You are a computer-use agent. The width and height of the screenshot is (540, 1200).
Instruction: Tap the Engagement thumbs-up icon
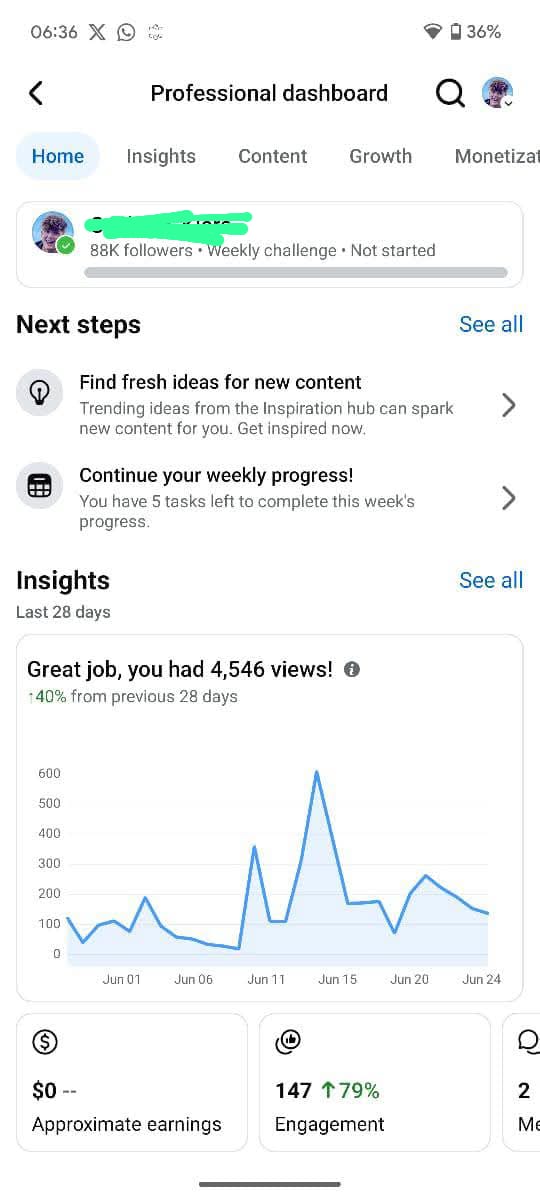click(x=288, y=1042)
